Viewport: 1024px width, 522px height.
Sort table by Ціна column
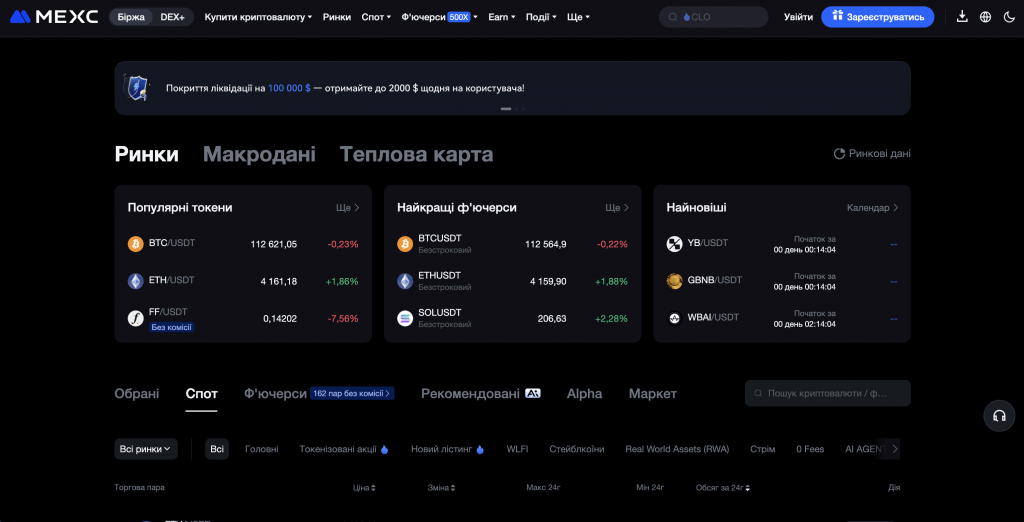pyautogui.click(x=364, y=488)
